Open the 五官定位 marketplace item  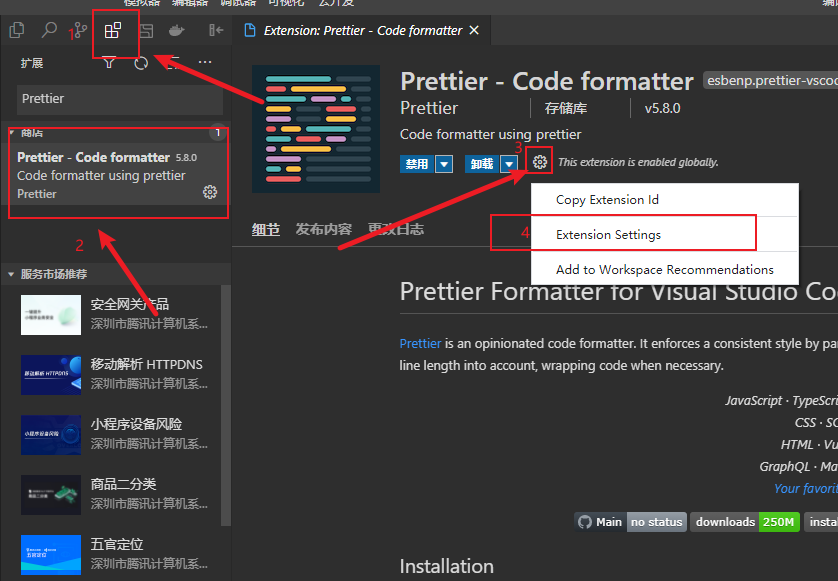[111, 554]
